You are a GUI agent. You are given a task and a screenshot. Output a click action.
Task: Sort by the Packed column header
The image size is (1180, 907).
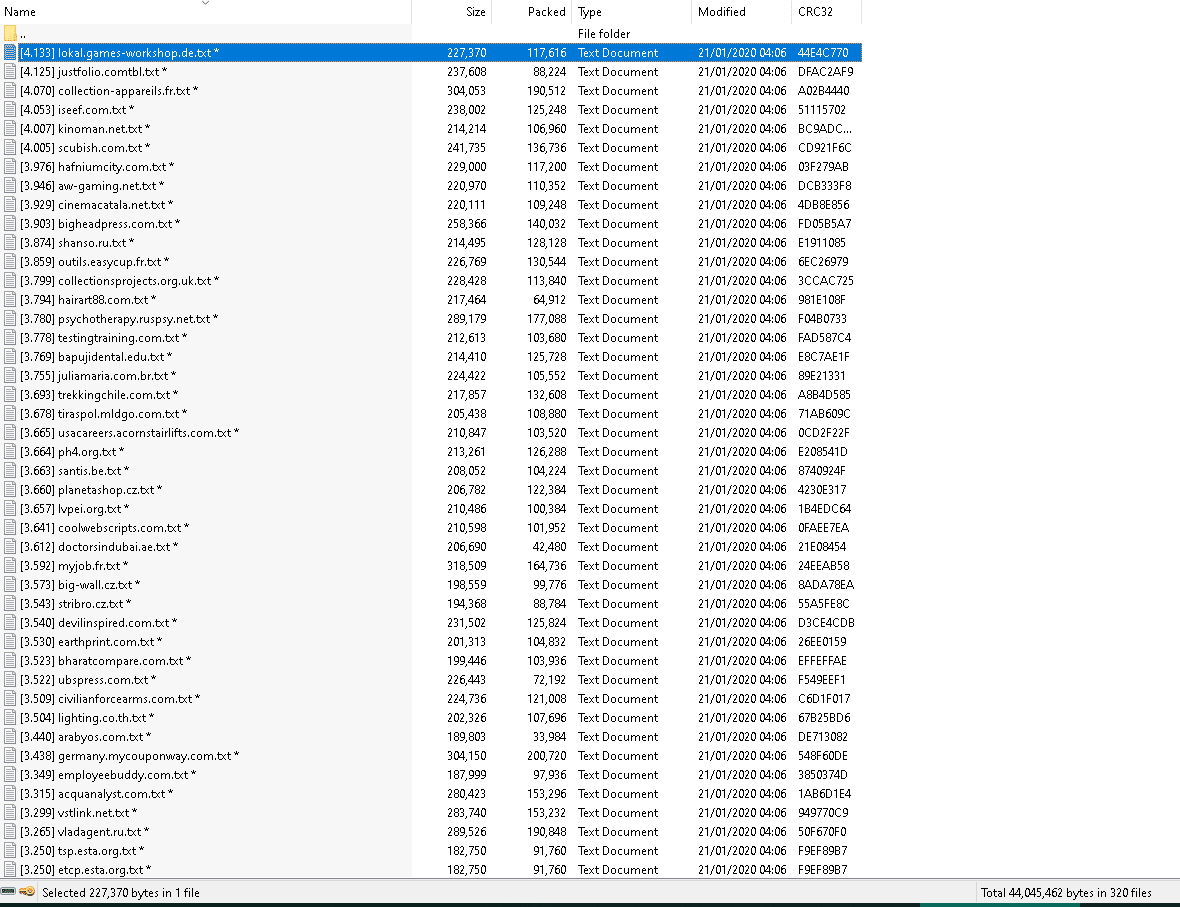(546, 12)
